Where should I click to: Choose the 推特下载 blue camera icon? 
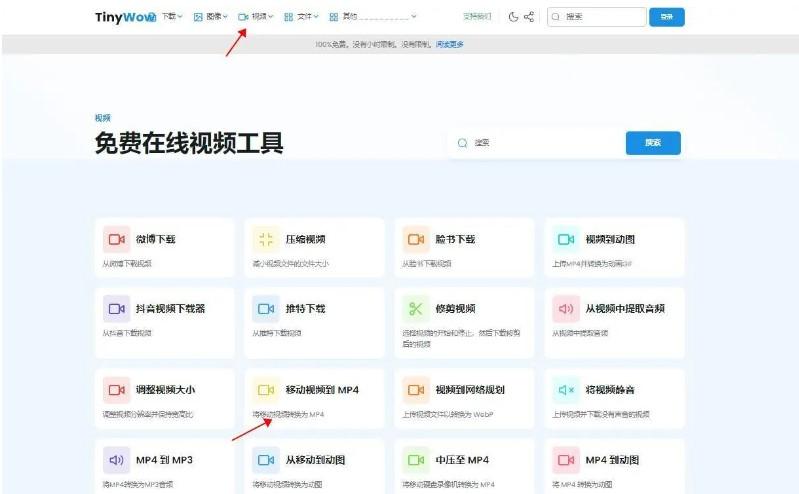click(x=266, y=309)
